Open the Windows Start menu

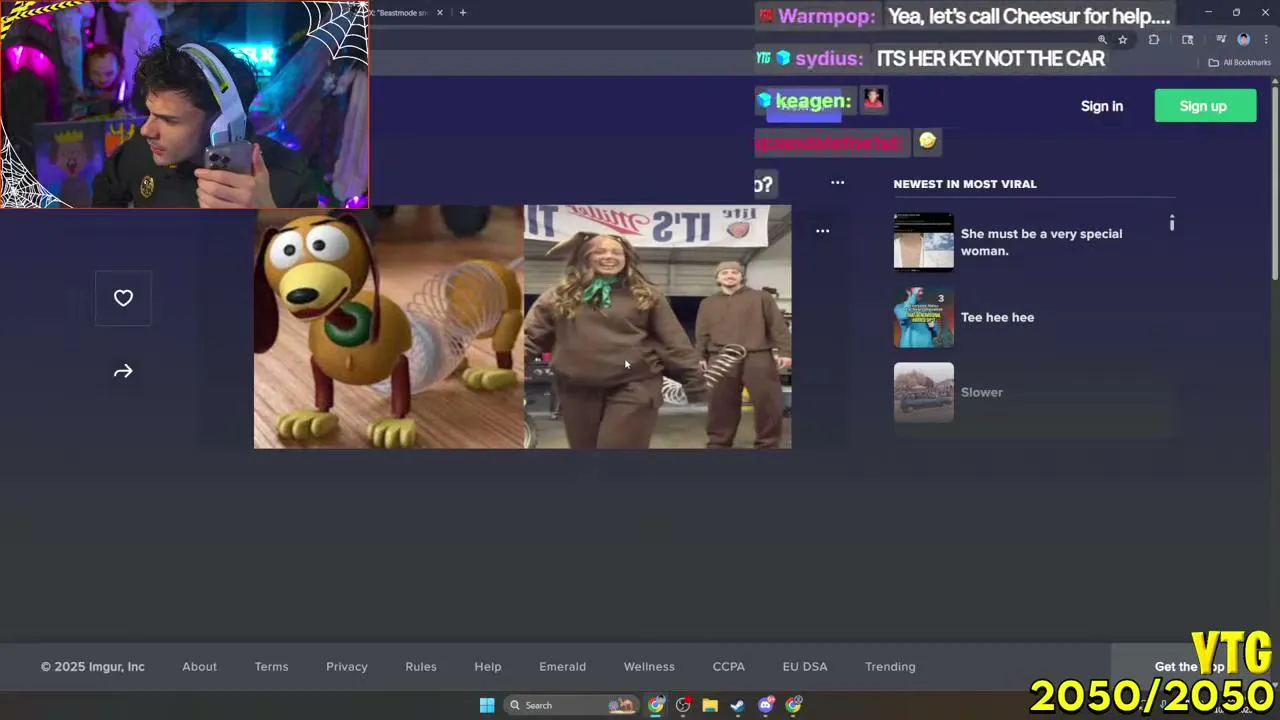pos(487,705)
